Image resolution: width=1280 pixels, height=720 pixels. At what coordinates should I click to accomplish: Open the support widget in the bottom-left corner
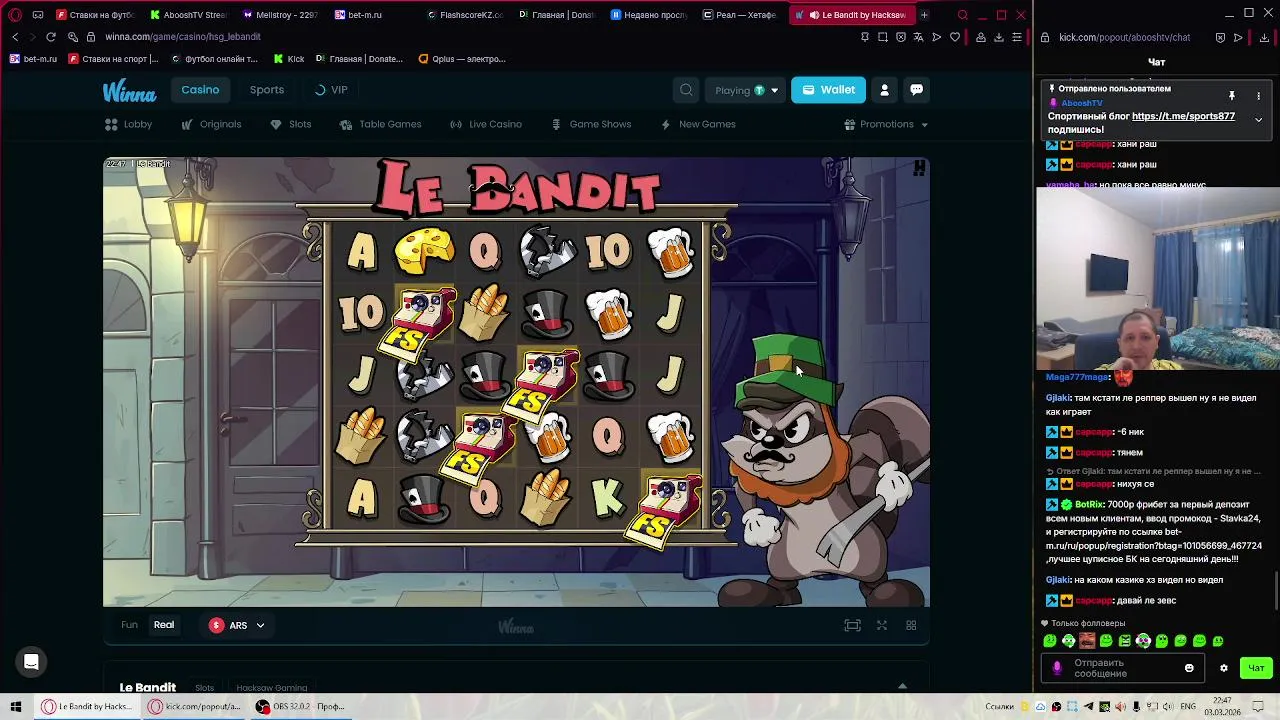tap(31, 662)
